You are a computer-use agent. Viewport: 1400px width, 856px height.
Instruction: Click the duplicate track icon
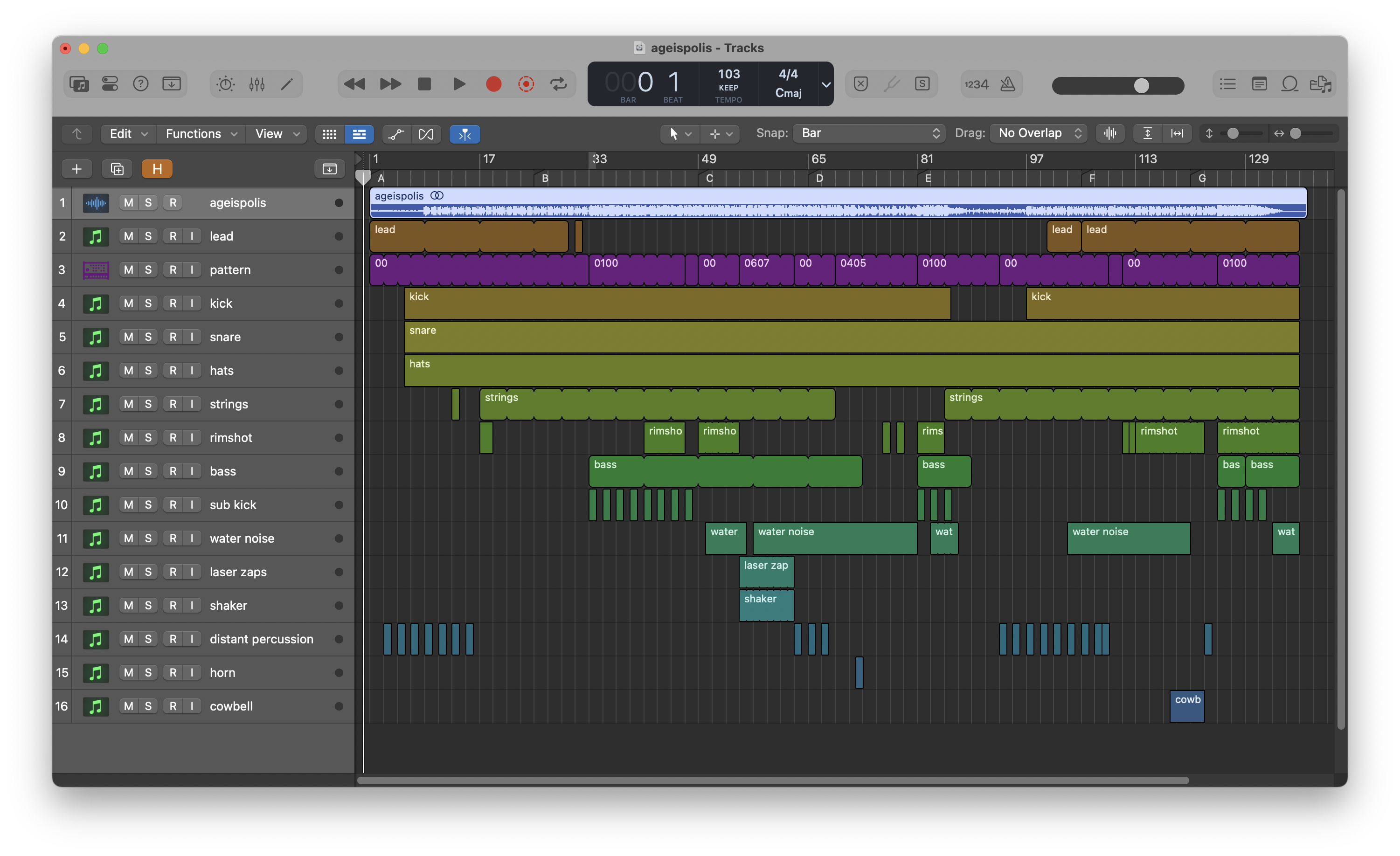117,169
